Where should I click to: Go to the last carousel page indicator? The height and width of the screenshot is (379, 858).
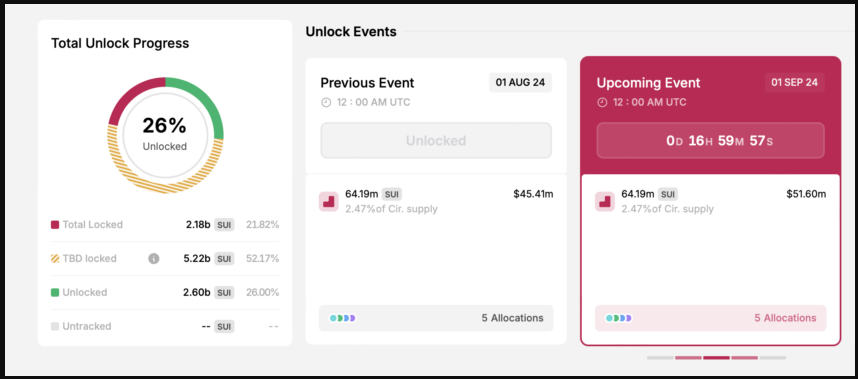[x=773, y=358]
